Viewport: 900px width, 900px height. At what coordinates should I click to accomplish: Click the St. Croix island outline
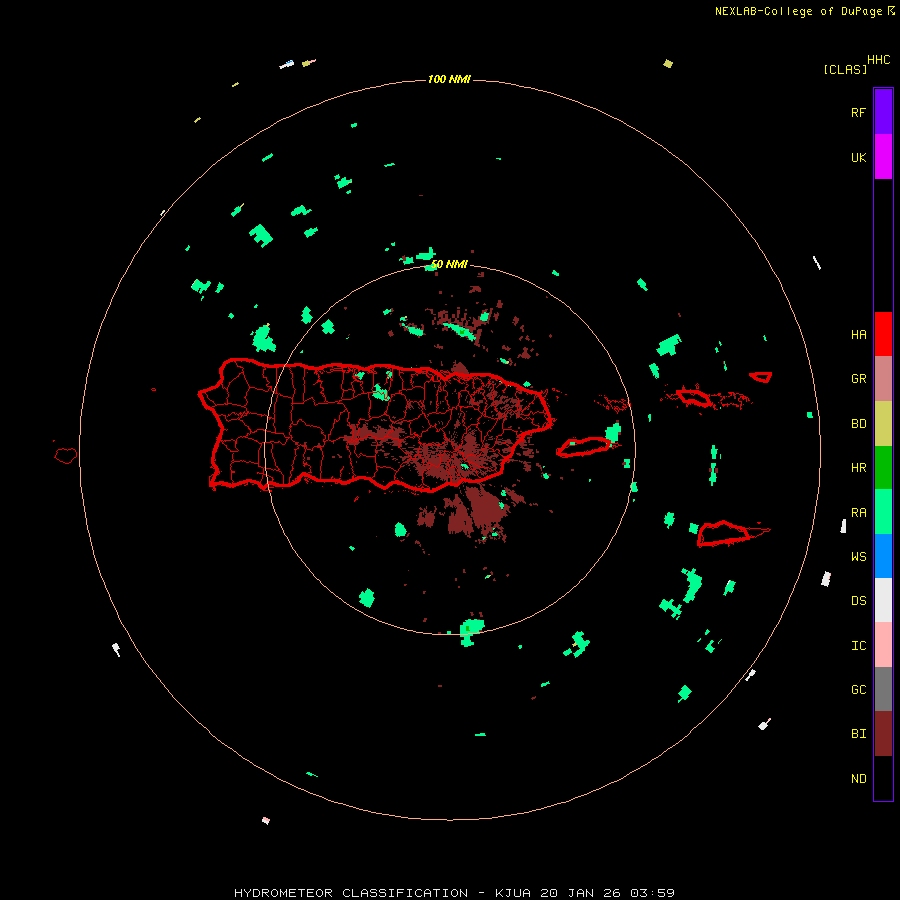tap(724, 533)
